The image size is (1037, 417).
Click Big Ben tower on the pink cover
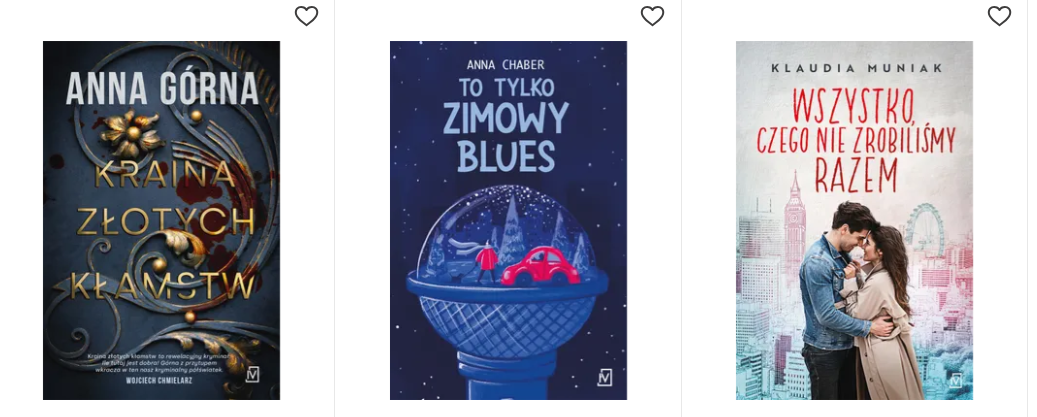(x=794, y=223)
